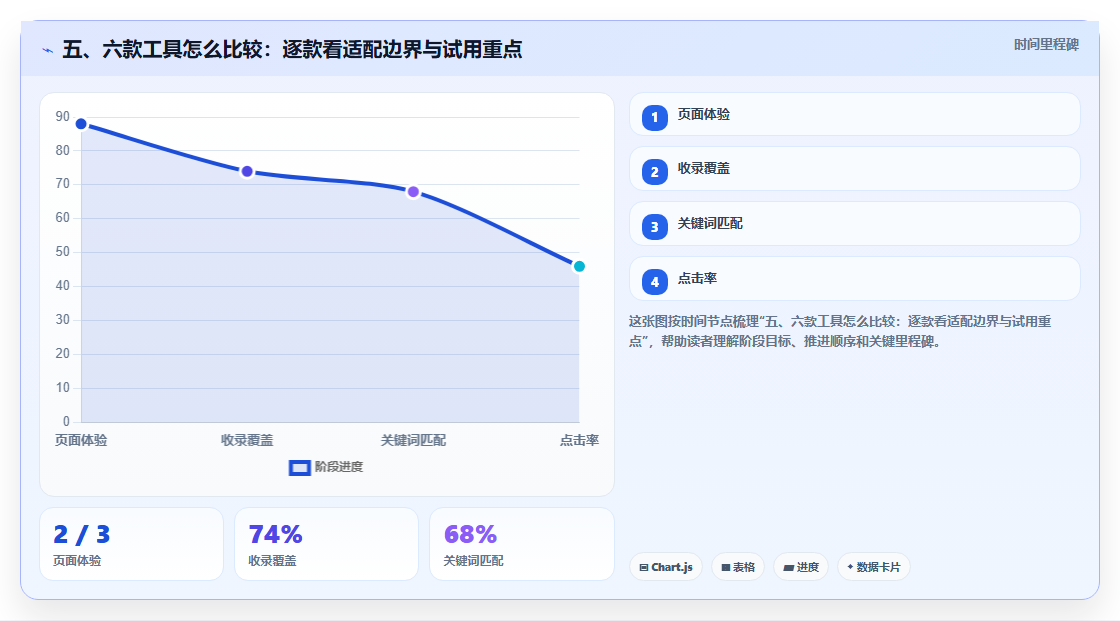This screenshot has width=1120, height=621.
Task: Click the 68% stat value
Action: click(x=470, y=535)
